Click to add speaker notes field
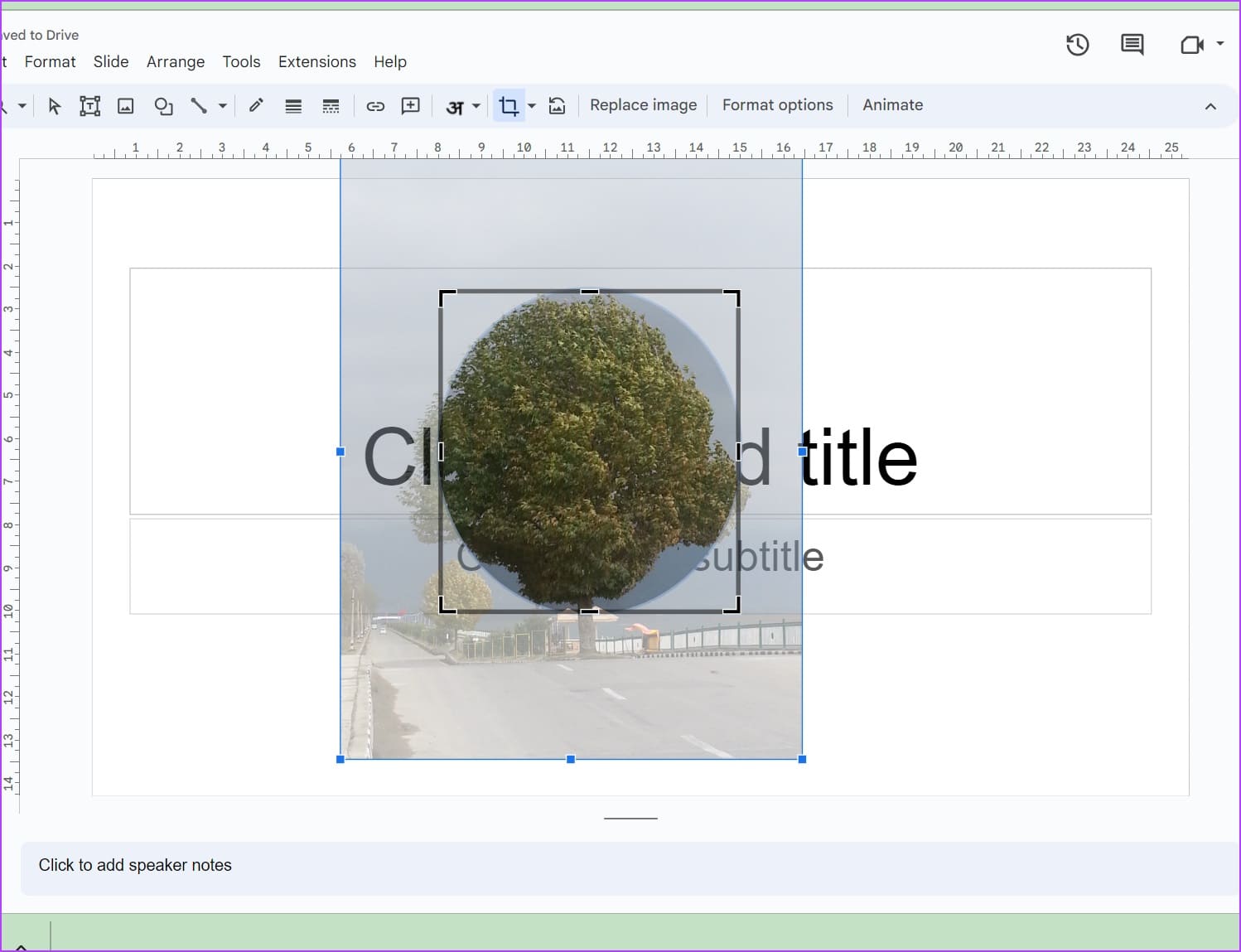This screenshot has height=952, width=1241. point(135,865)
